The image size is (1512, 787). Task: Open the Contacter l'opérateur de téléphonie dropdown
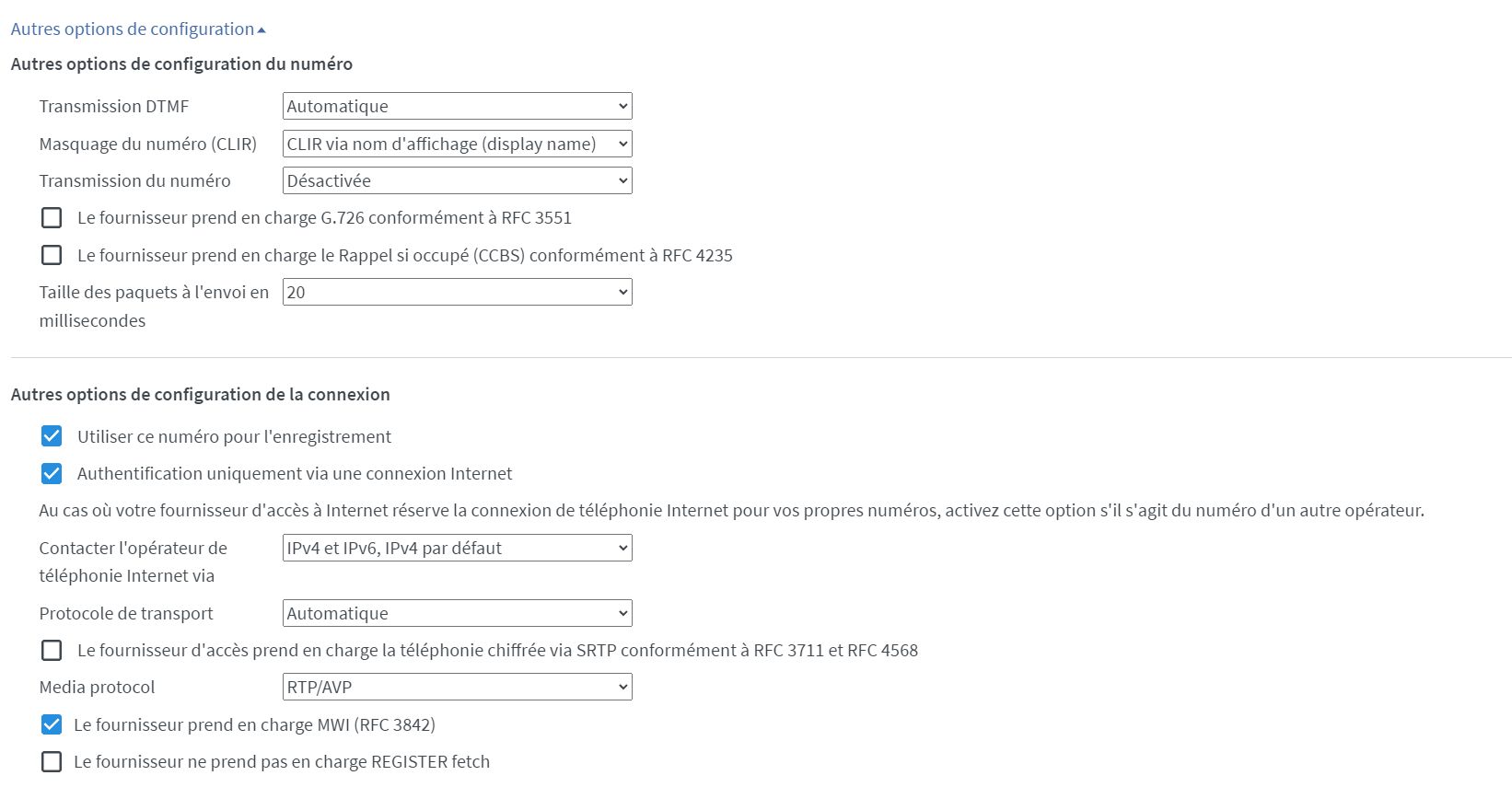457,548
